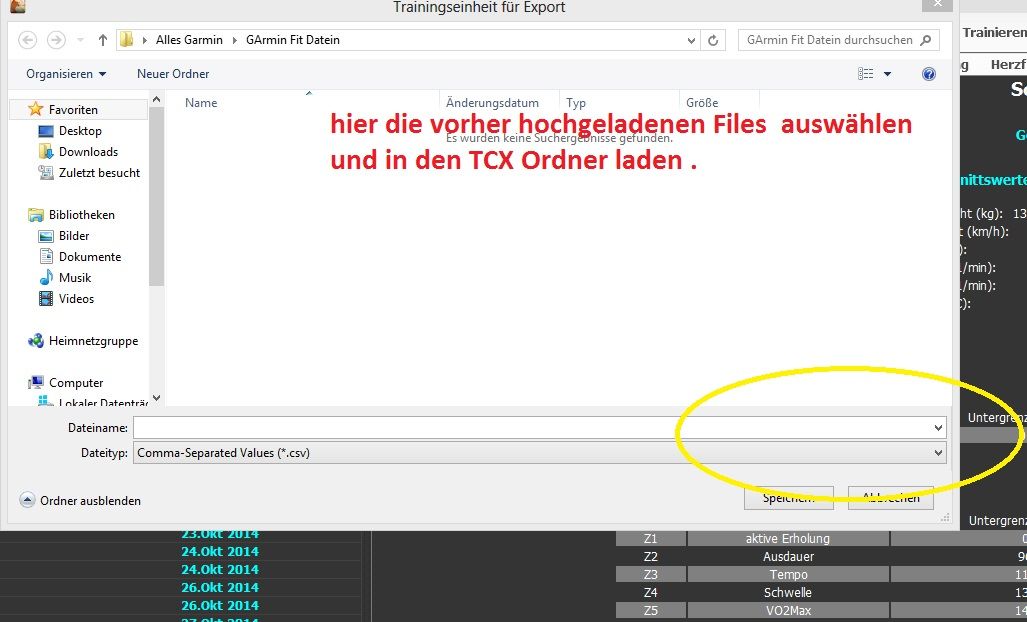Sort by the Änderungsdatum column header
The width and height of the screenshot is (1027, 622).
[x=492, y=103]
